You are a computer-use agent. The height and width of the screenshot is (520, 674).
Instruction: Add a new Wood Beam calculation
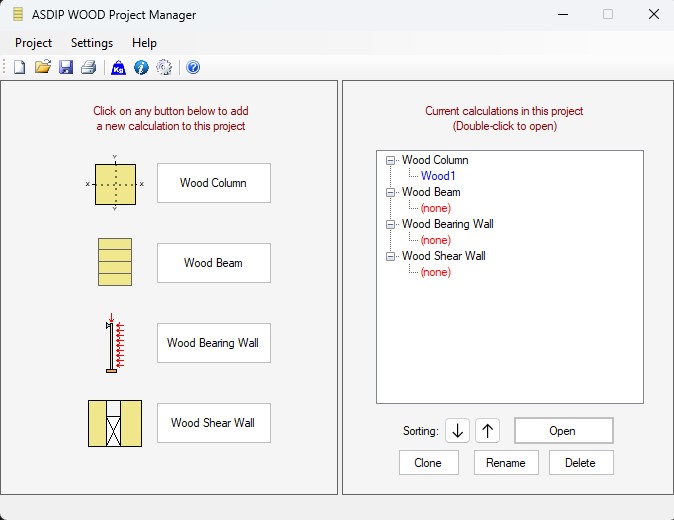click(214, 263)
